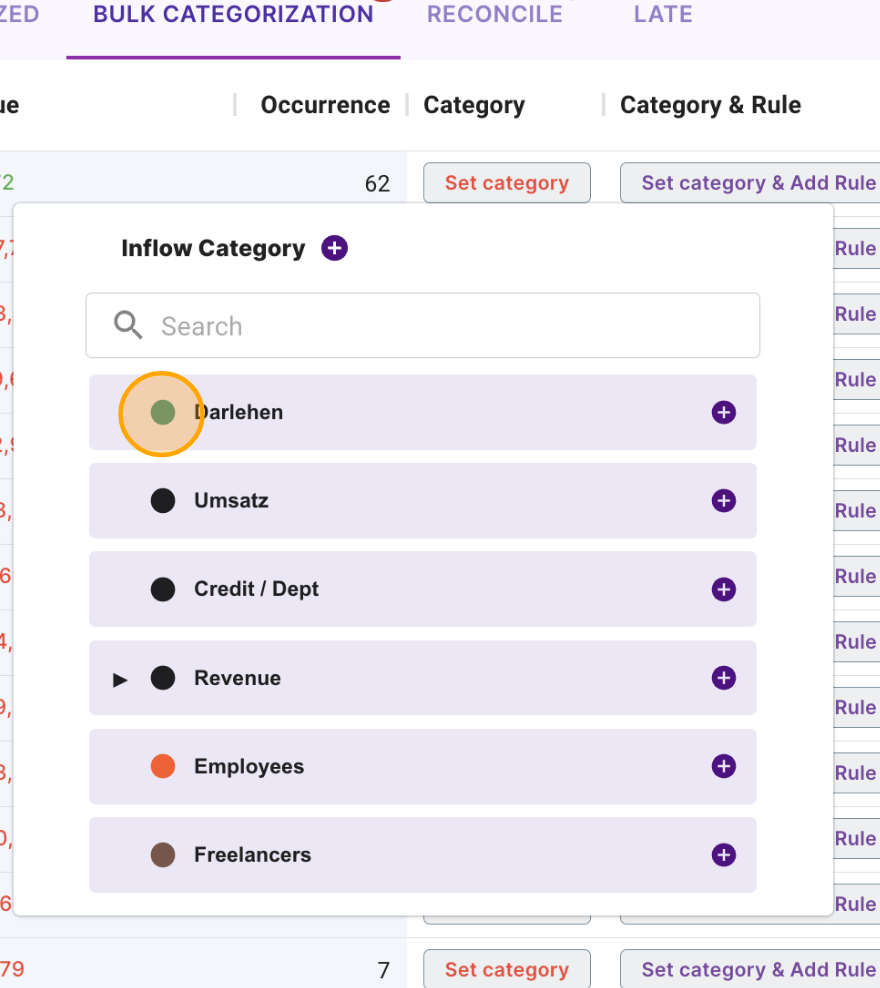
Task: Click the green Darlehen color dot
Action: 163,412
